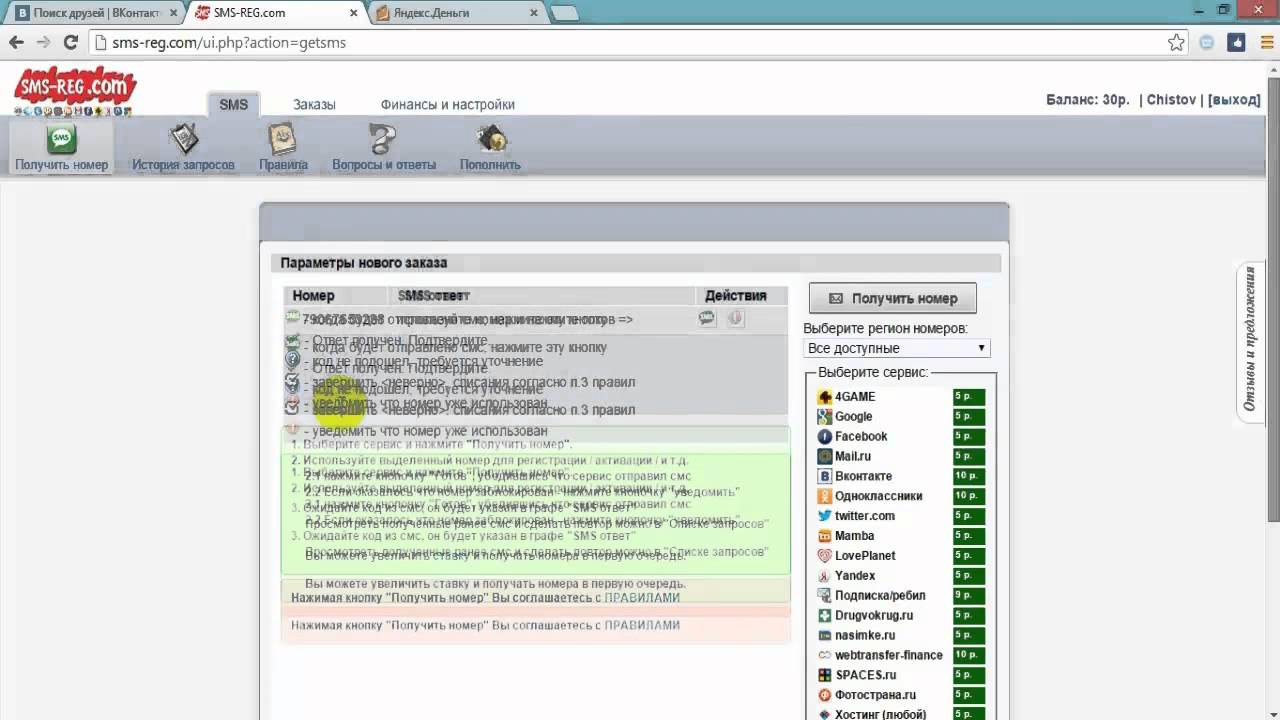Viewport: 1280px width, 720px height.
Task: Select the twitter.com service
Action: tap(864, 516)
